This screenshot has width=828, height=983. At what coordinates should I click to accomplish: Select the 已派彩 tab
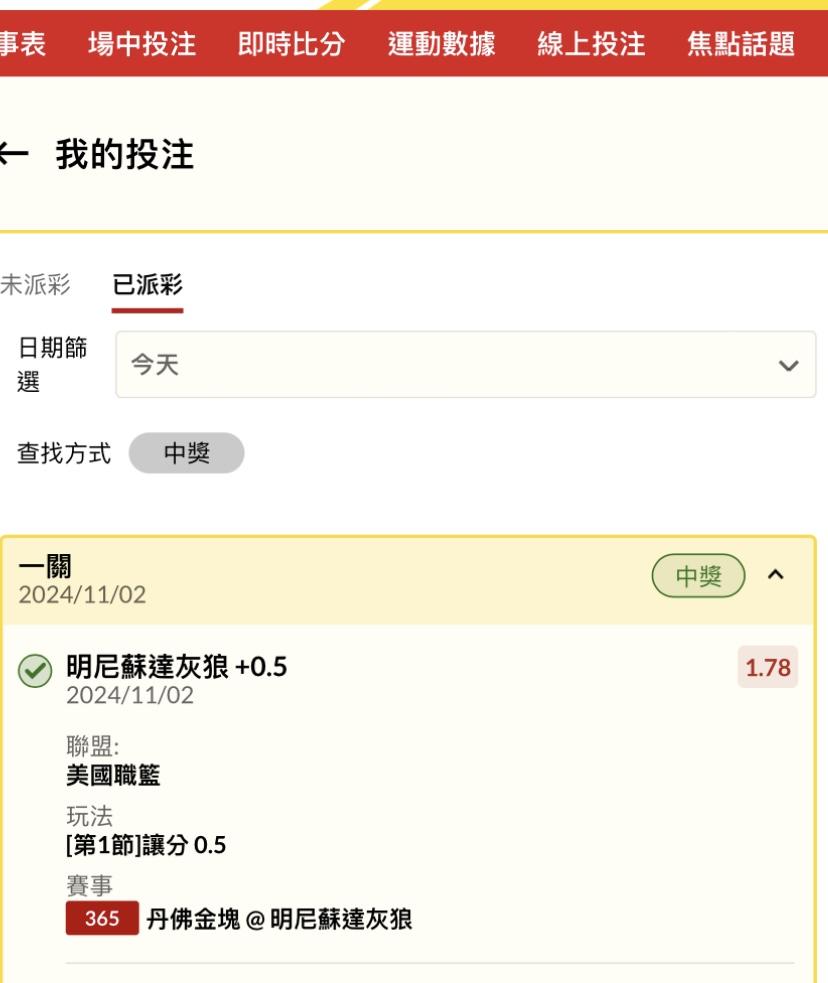[x=147, y=284]
